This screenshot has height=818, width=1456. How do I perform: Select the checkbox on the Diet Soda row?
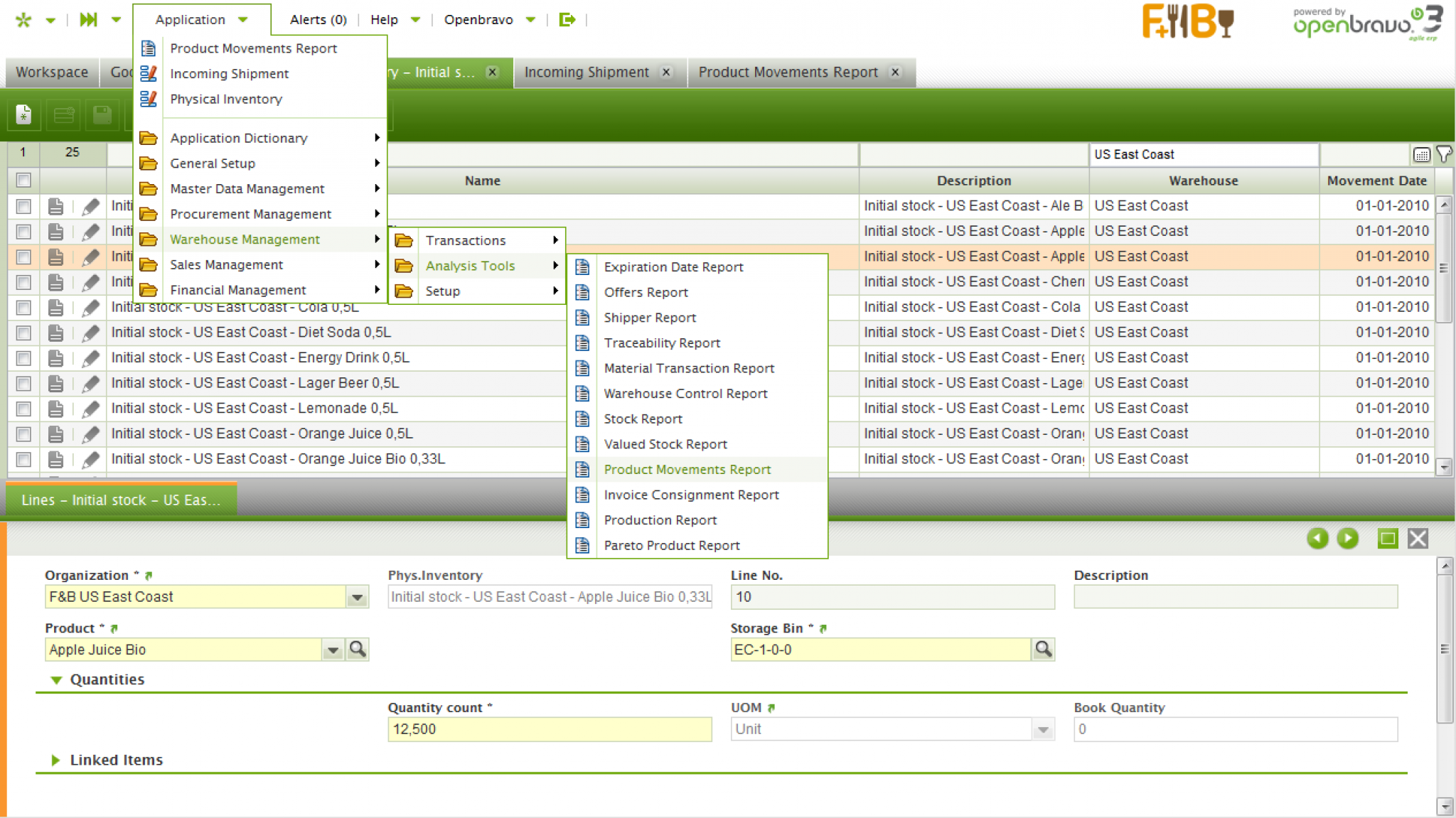click(x=23, y=332)
